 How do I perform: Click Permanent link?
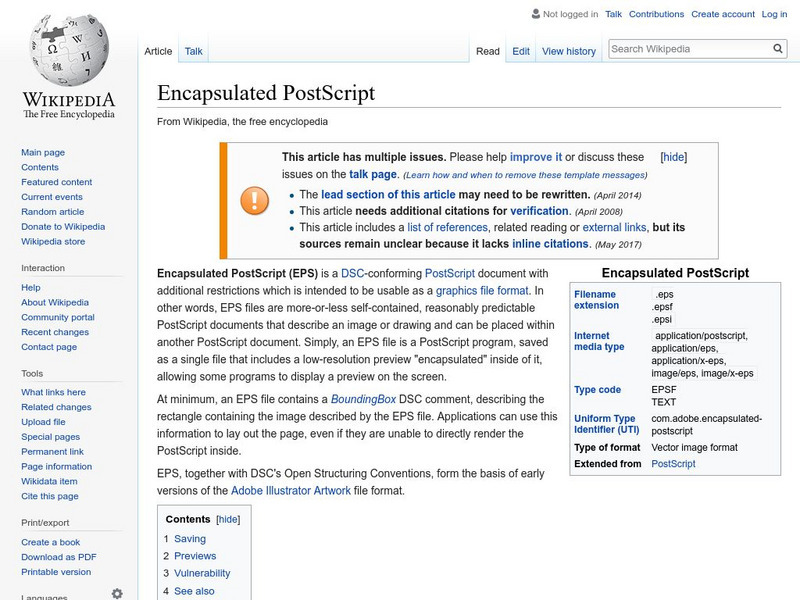[53, 451]
